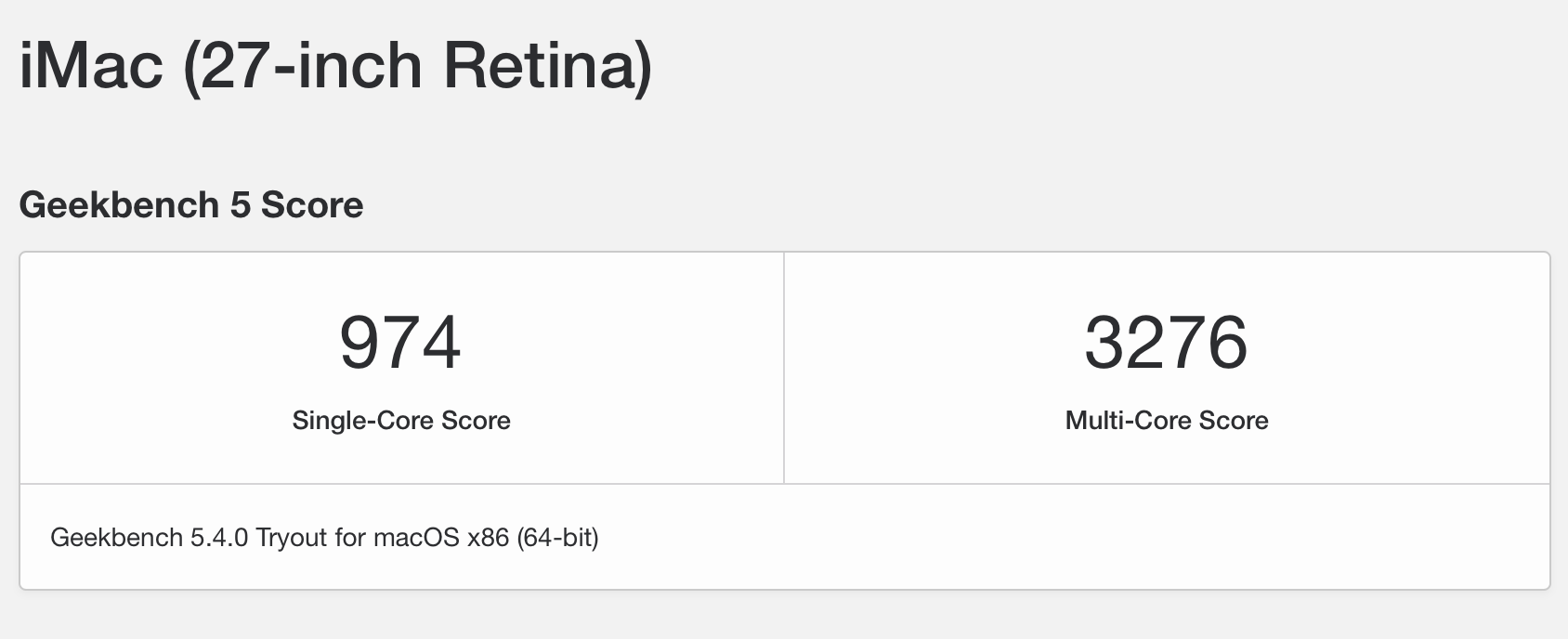Click the iMac (27-inch Retina) page title
Image resolution: width=1568 pixels, height=639 pixels.
tap(335, 66)
